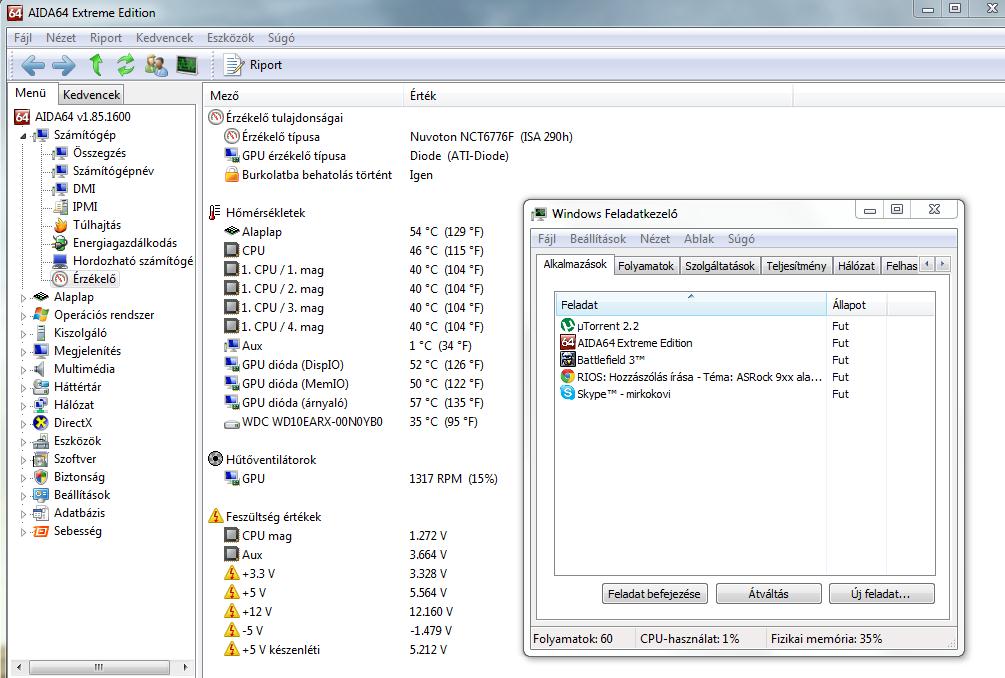Click the green Up arrow toolbar icon
The width and height of the screenshot is (1005, 678).
tap(96, 65)
